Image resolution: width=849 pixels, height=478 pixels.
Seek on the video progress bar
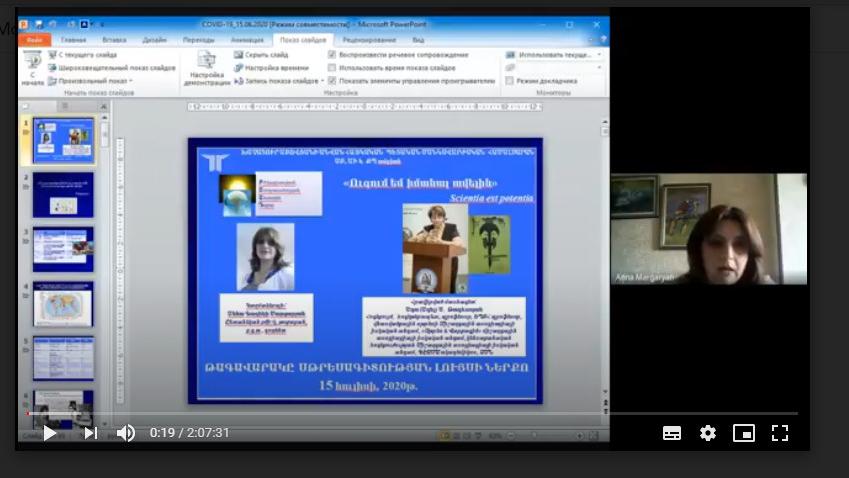pos(400,412)
